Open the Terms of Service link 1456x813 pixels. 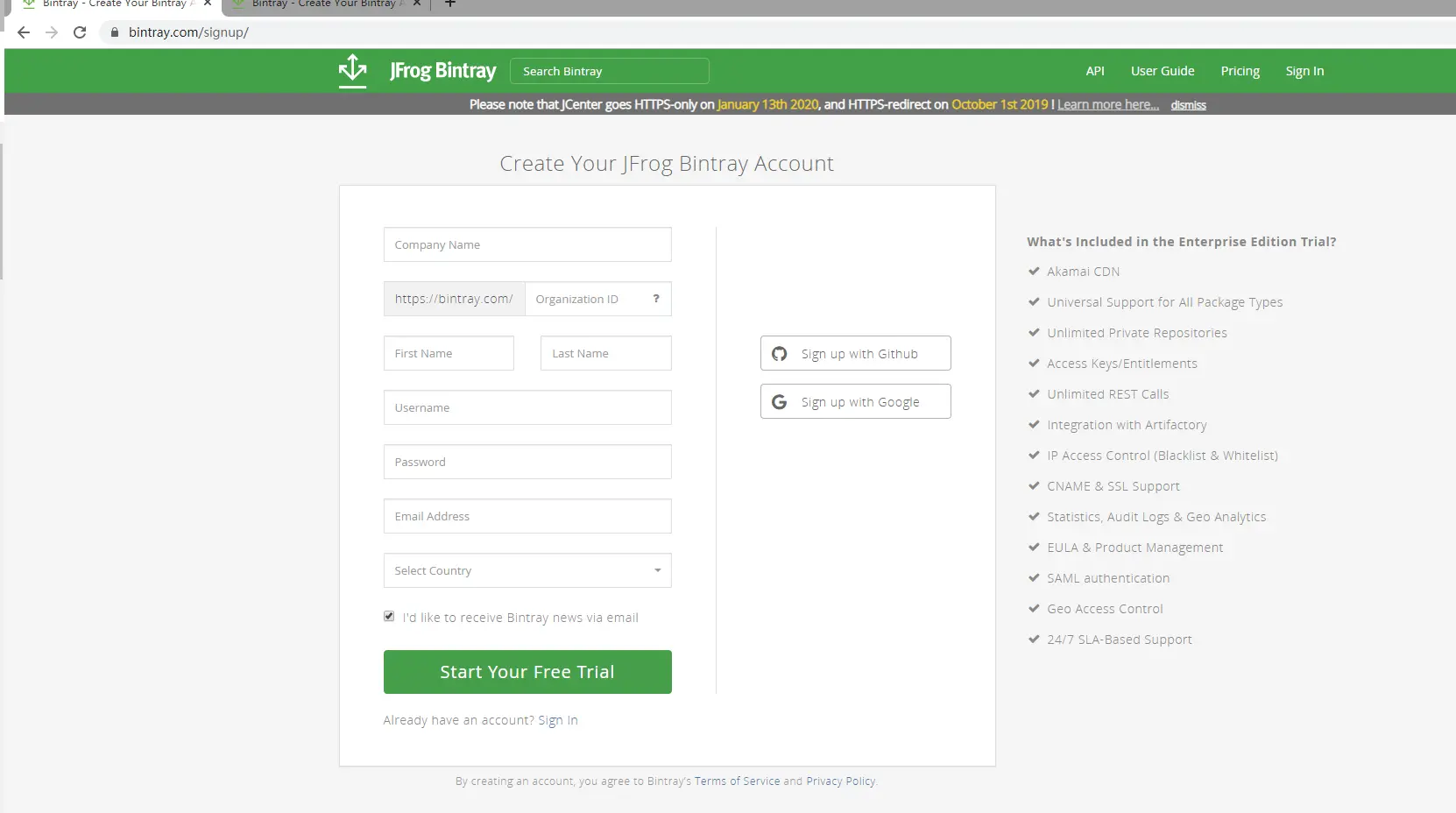point(737,781)
